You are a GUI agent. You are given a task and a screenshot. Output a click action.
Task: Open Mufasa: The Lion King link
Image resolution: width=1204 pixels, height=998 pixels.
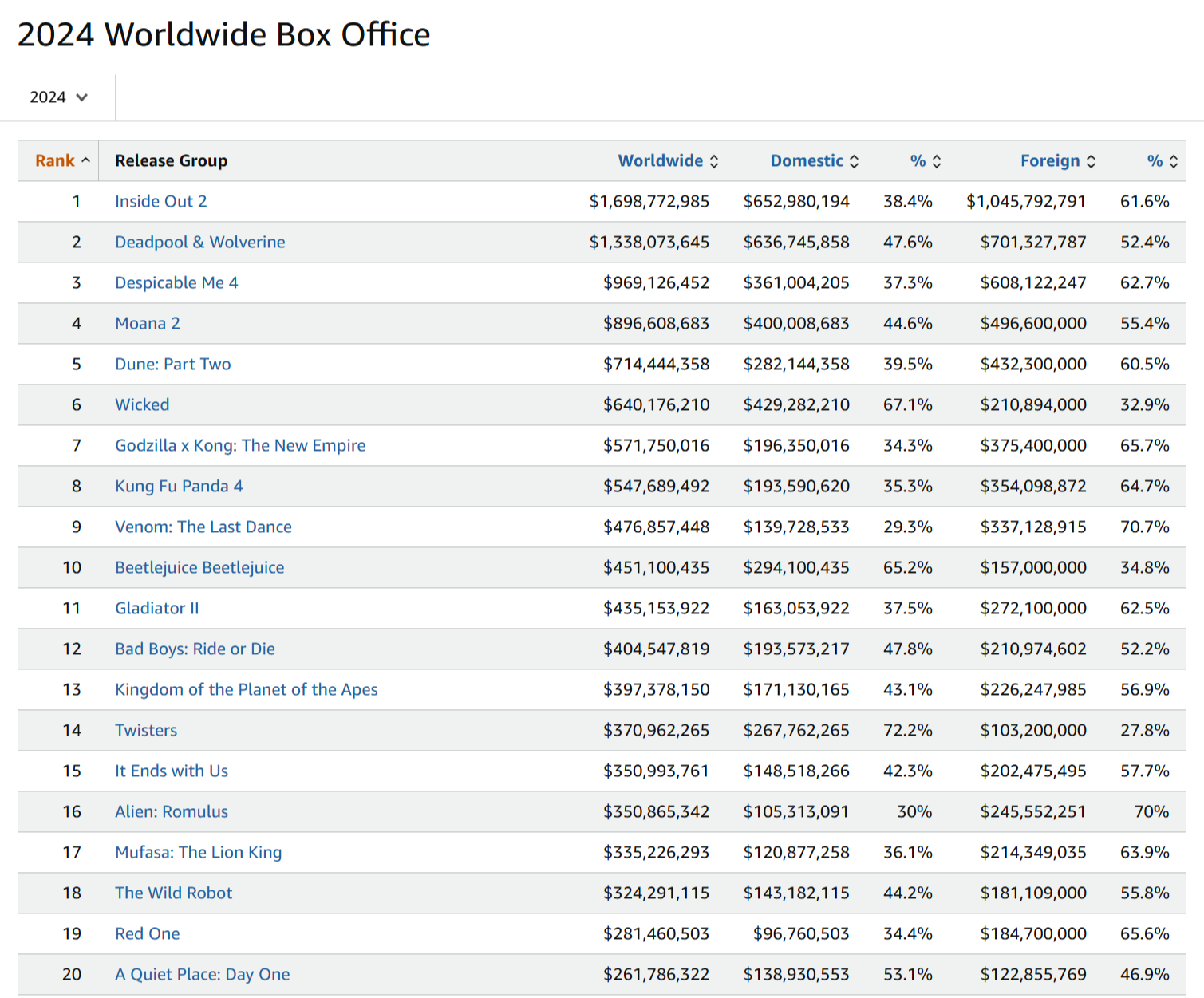(199, 852)
